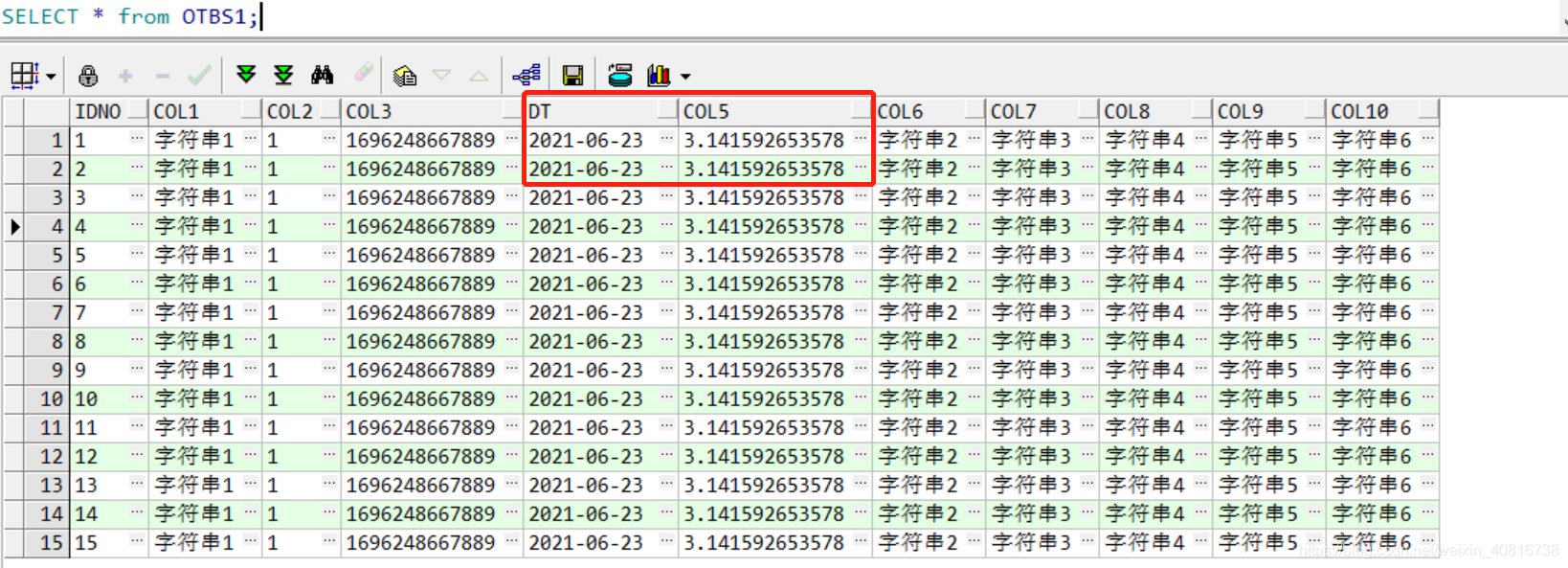Open Find with the binoculars icon
Image resolution: width=1568 pixels, height=568 pixels.
(323, 75)
